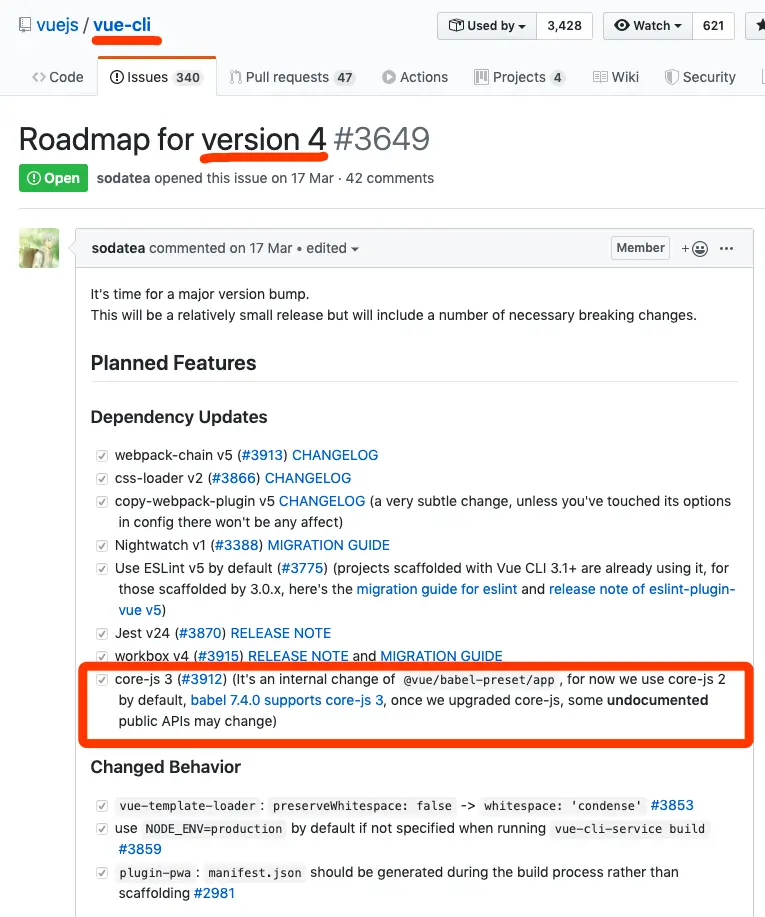Click the Projects board icon
The height and width of the screenshot is (917, 765).
(481, 77)
